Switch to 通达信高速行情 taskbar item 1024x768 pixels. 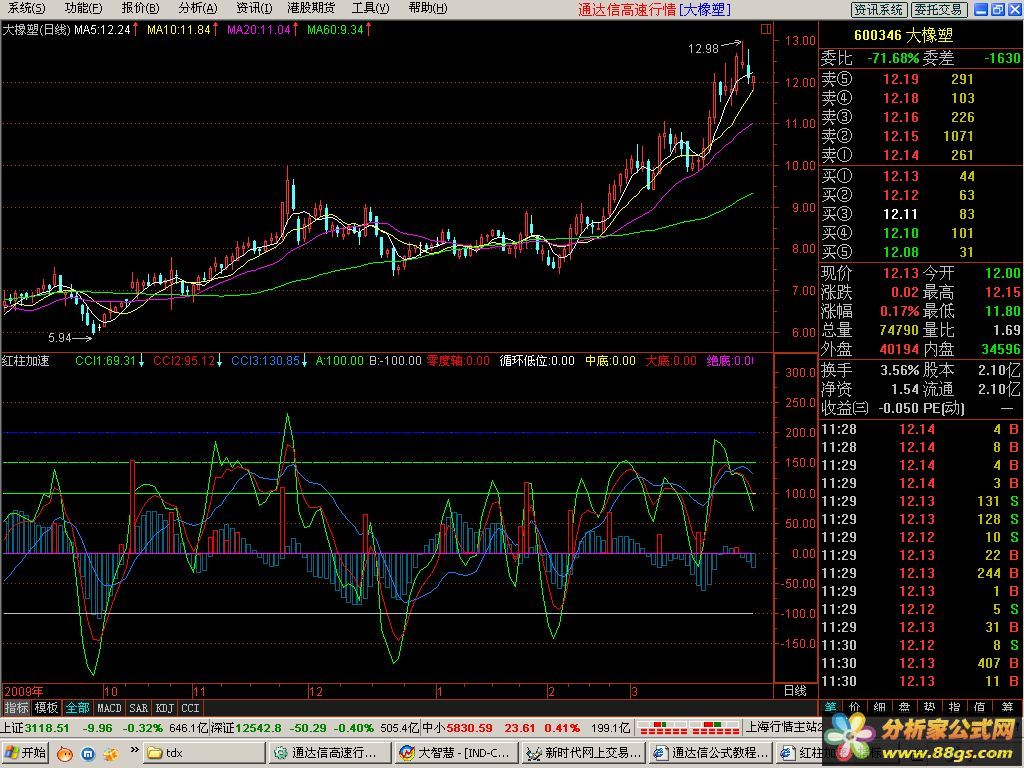[x=330, y=753]
